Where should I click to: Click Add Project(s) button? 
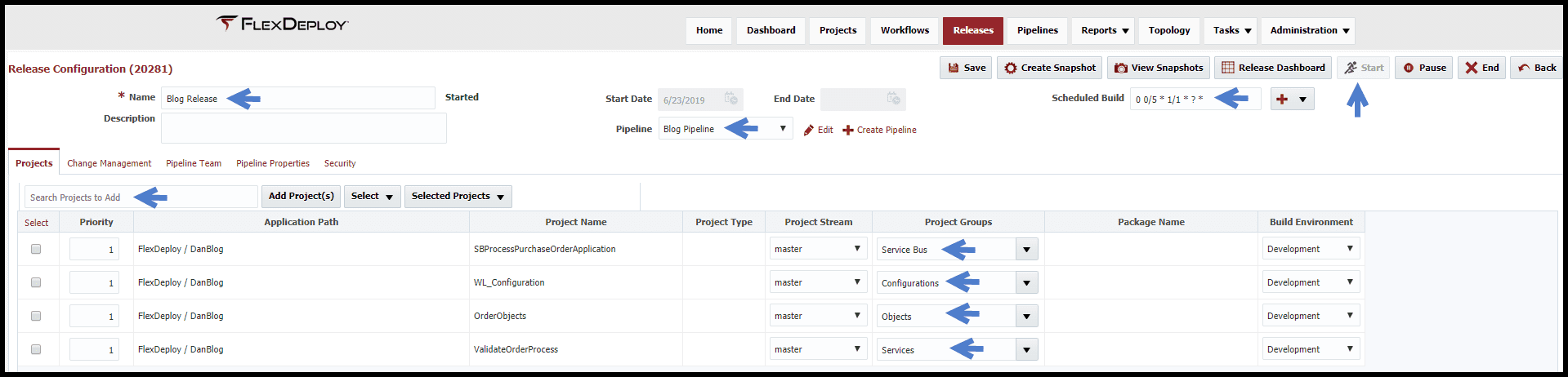[x=301, y=196]
